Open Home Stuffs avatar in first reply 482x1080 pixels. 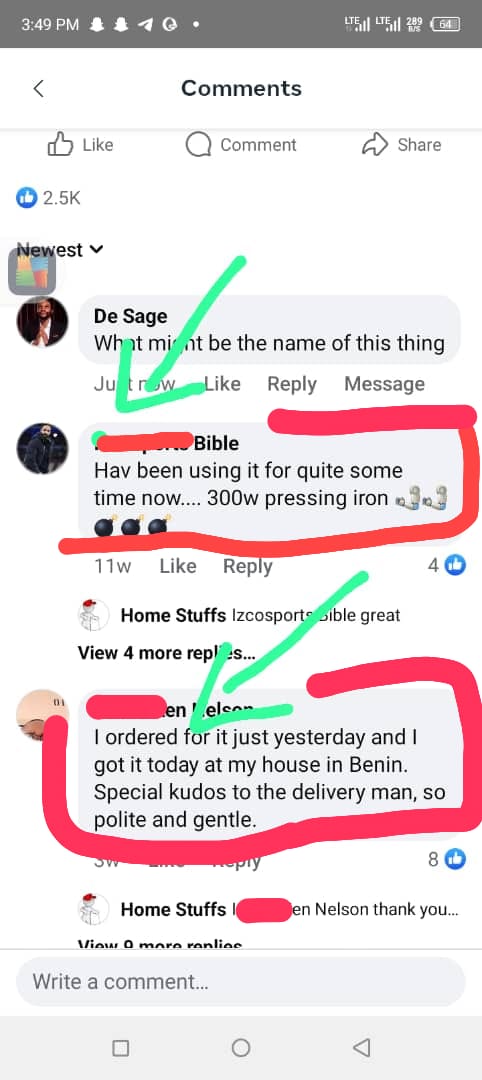94,615
